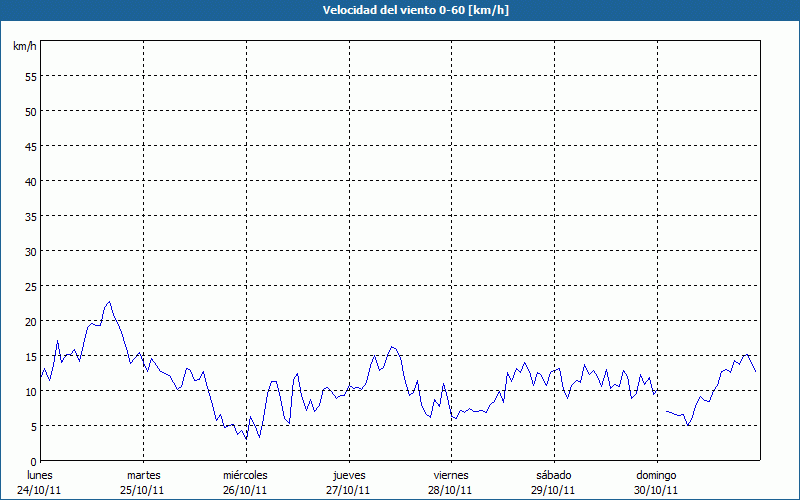
Task: Select the 55 tick label on the y-axis
Action: (30, 76)
